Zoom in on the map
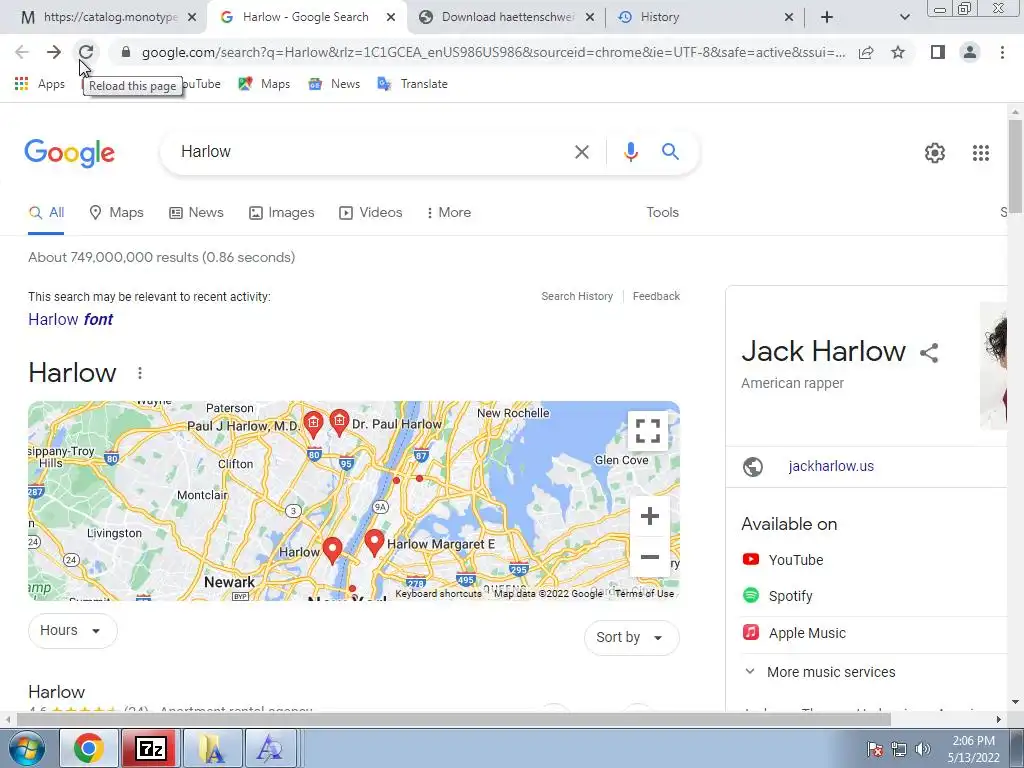 649,516
